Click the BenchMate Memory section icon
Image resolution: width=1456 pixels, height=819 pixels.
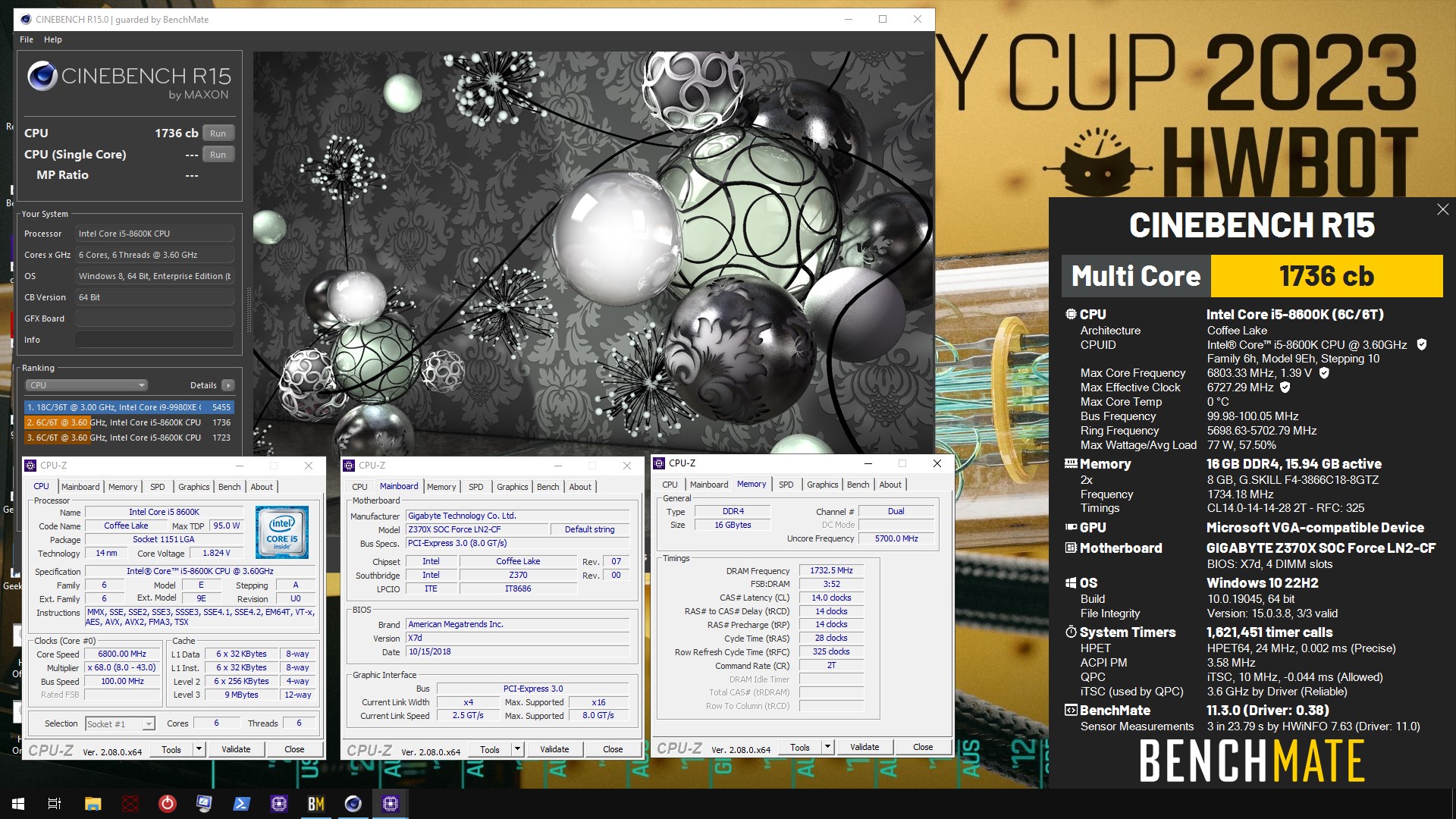point(1071,463)
